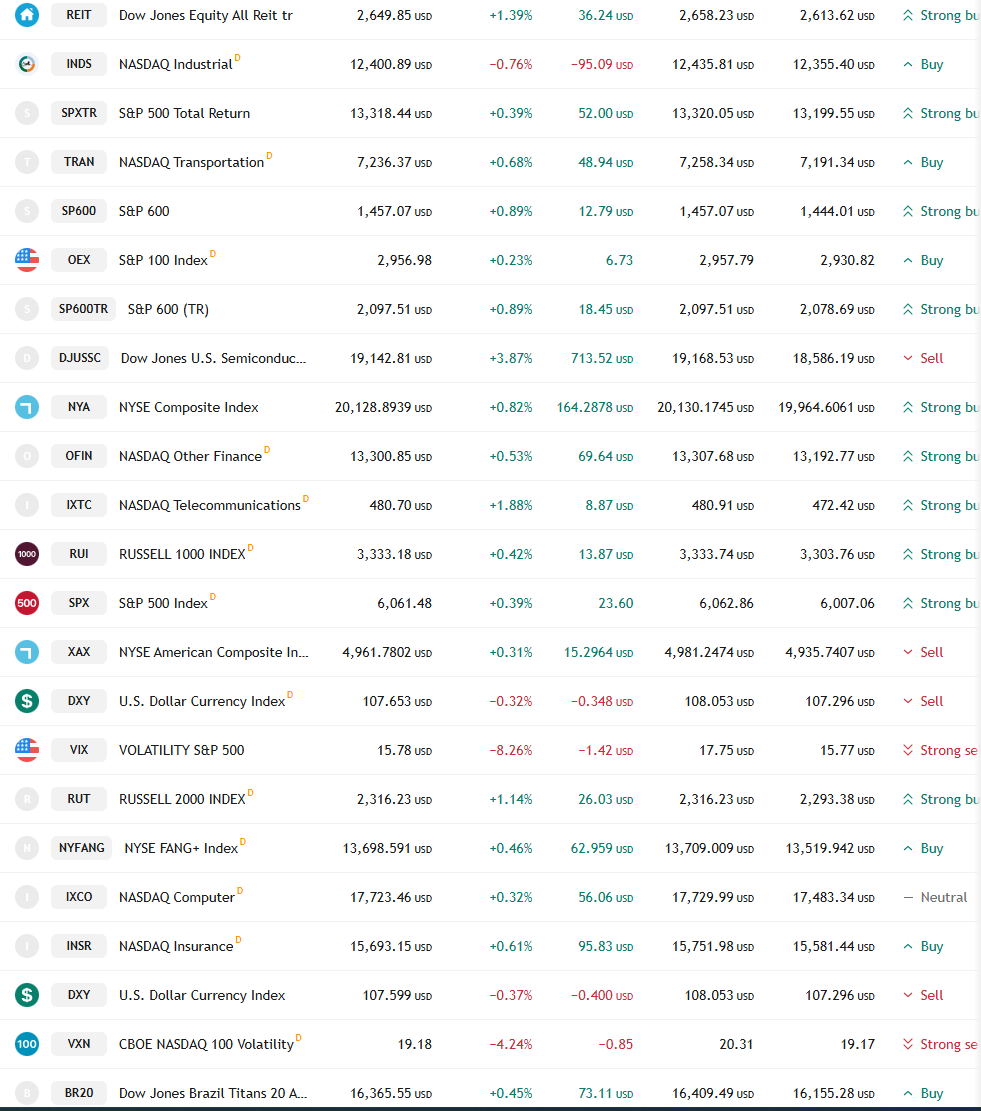Image resolution: width=981 pixels, height=1111 pixels.
Task: Click the IXTC grey placeholder logo
Action: click(x=27, y=504)
